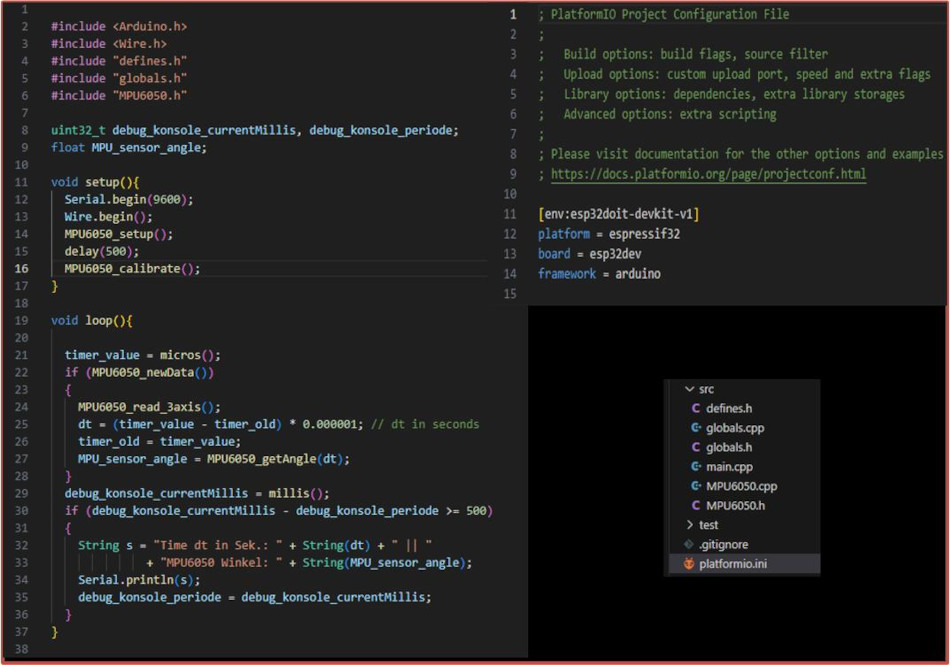The image size is (950, 665).
Task: Open MPU6050.h in the file tree
Action: click(736, 506)
